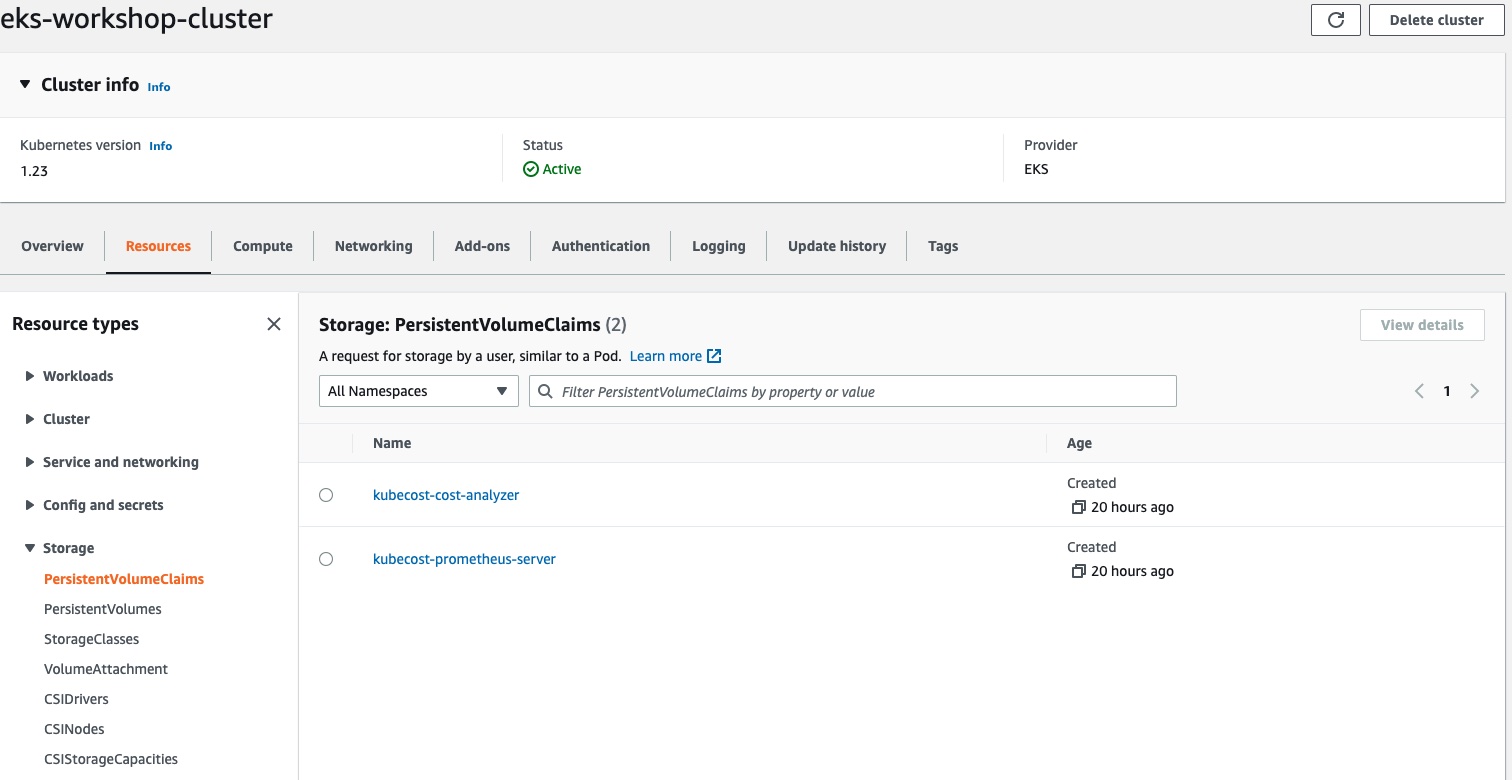Click the external link icon beside Learn more
The width and height of the screenshot is (1512, 780).
coord(714,356)
